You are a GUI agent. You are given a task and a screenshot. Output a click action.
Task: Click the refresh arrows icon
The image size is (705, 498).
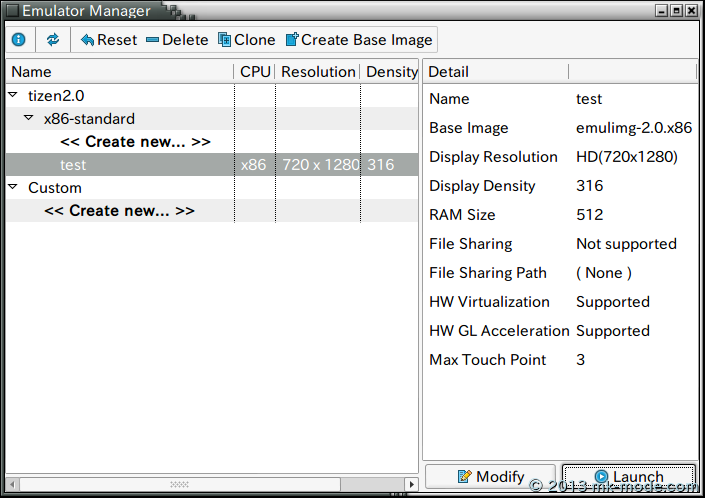click(53, 40)
